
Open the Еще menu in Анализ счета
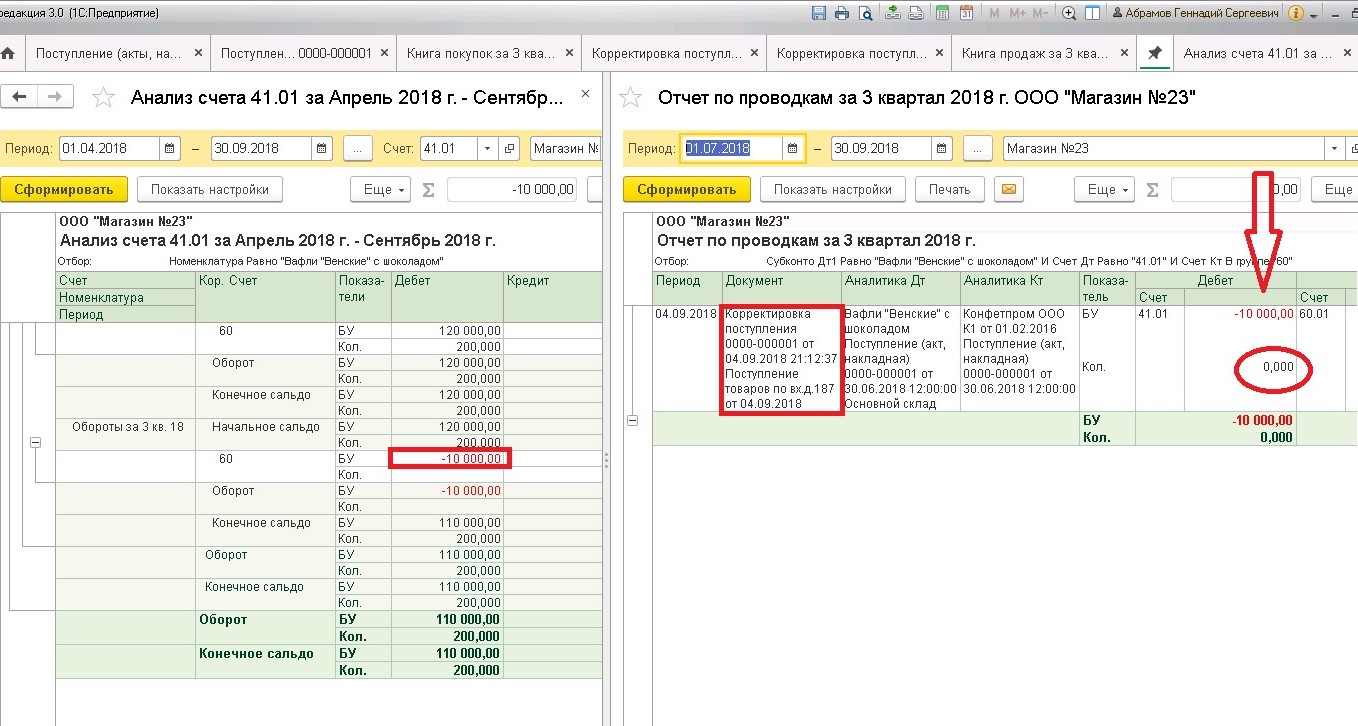(x=381, y=189)
